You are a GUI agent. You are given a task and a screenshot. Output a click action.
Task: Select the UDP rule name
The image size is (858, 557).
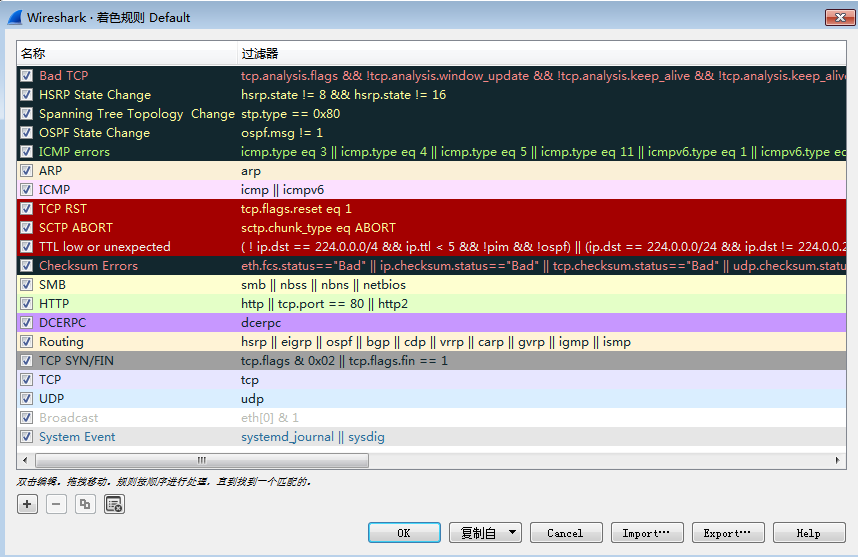(51, 399)
